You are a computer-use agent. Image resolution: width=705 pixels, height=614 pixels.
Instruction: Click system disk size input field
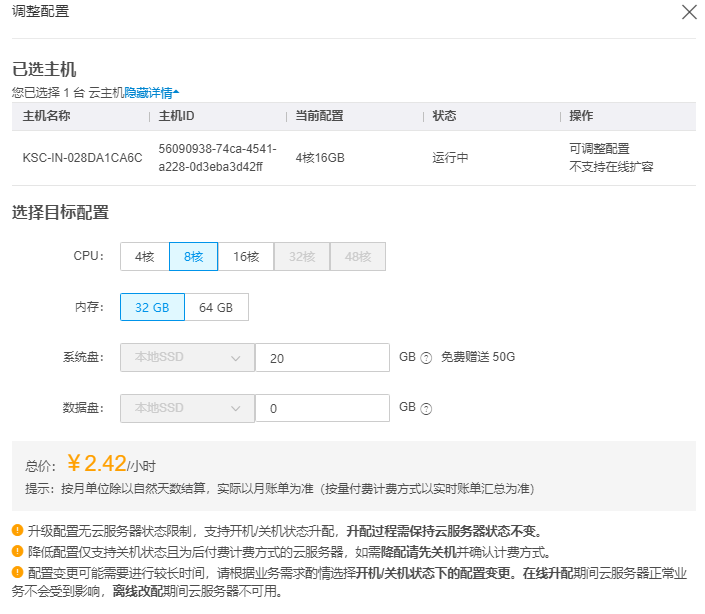click(x=322, y=358)
